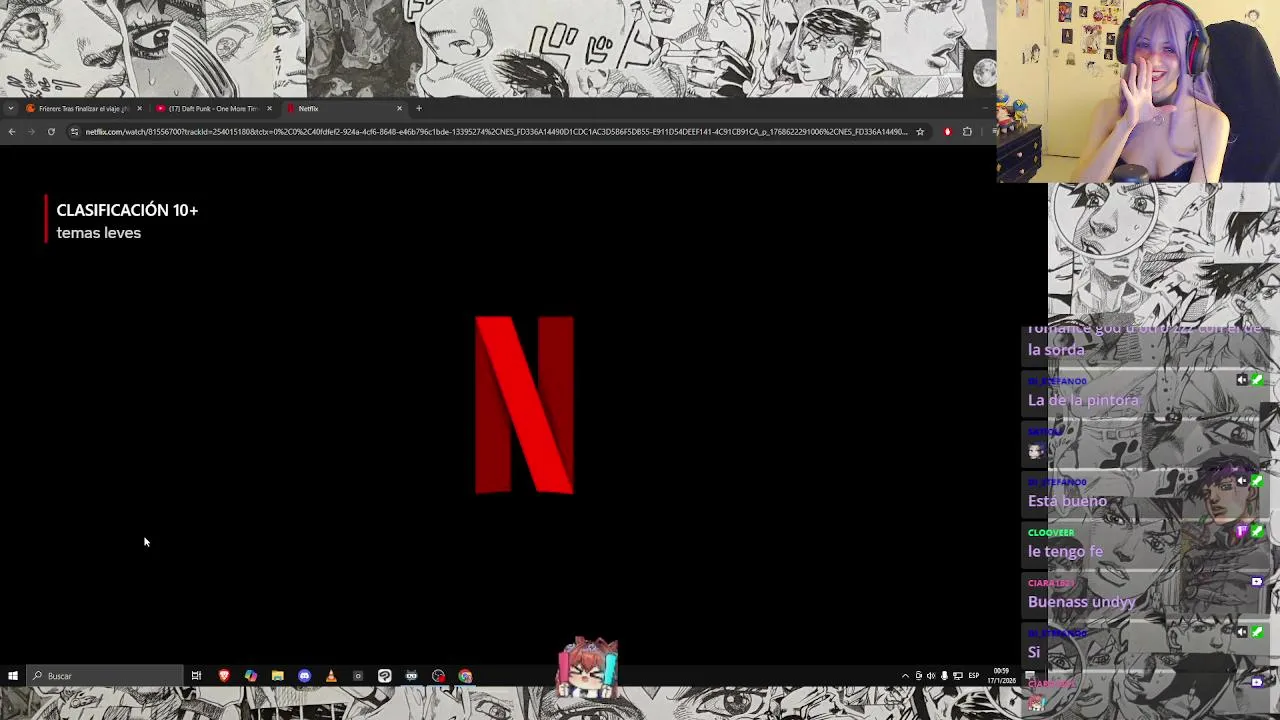Click the 'Buenass undyy' chat message
Viewport: 1280px width, 720px height.
(x=1081, y=602)
